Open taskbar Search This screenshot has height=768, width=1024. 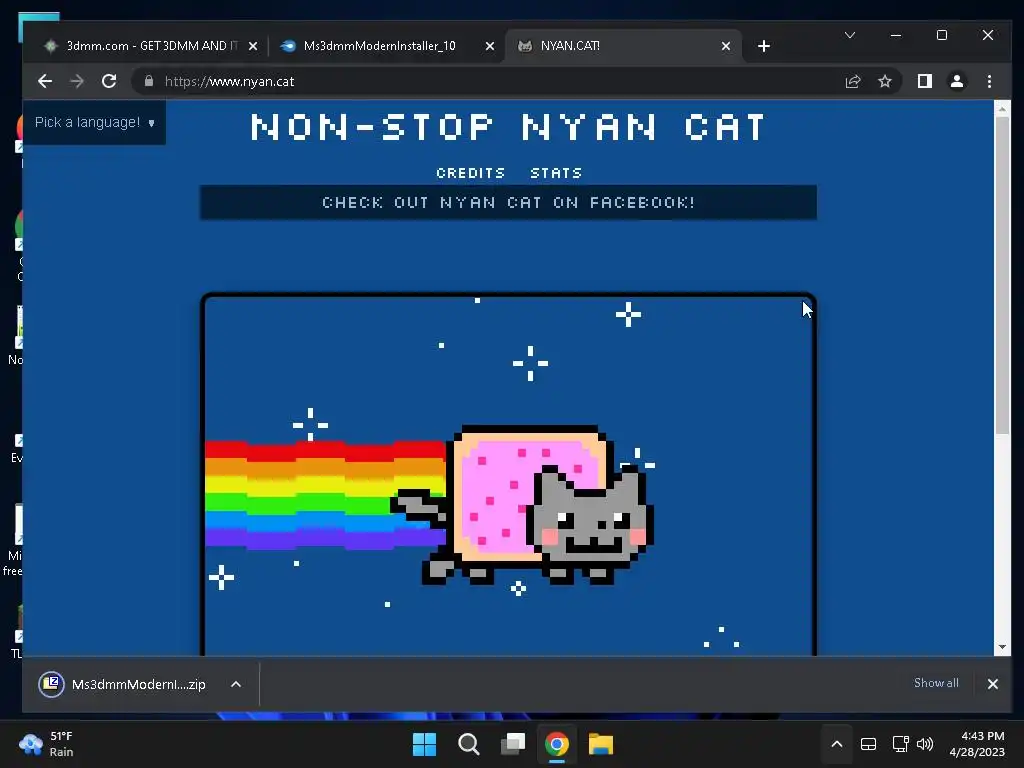point(468,744)
